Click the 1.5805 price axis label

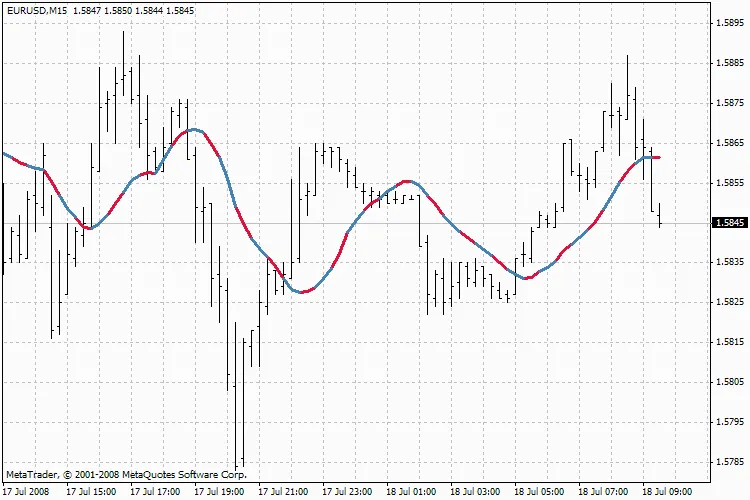pos(729,382)
